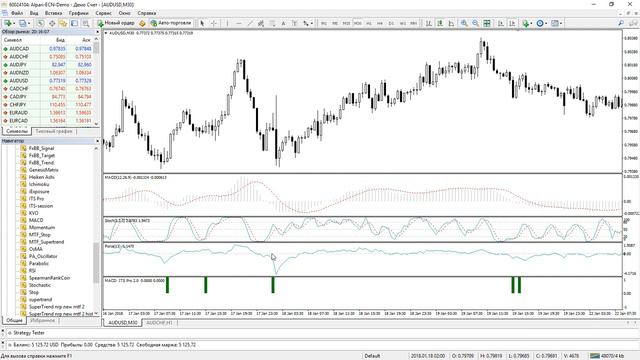This screenshot has width=640, height=360.
Task: Open the Файл menu
Action: 17,13
